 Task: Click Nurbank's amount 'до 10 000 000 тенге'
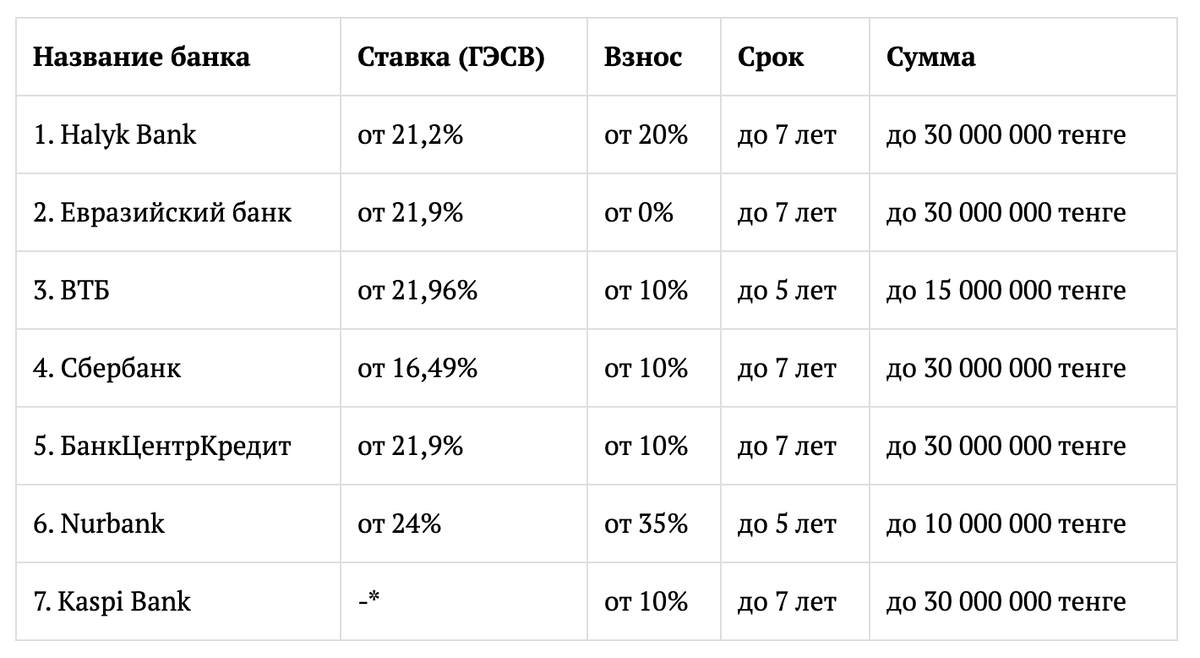tap(1005, 524)
